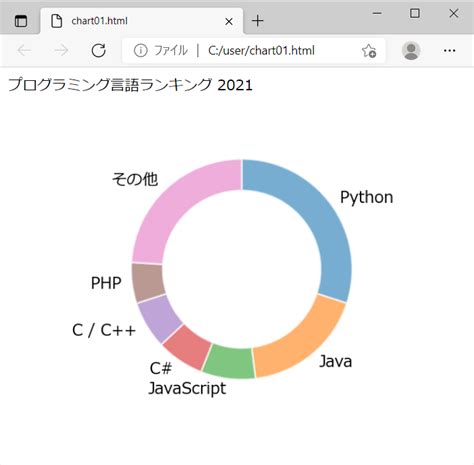Click the PHP chart label
Image resolution: width=474 pixels, height=465 pixels.
106,283
